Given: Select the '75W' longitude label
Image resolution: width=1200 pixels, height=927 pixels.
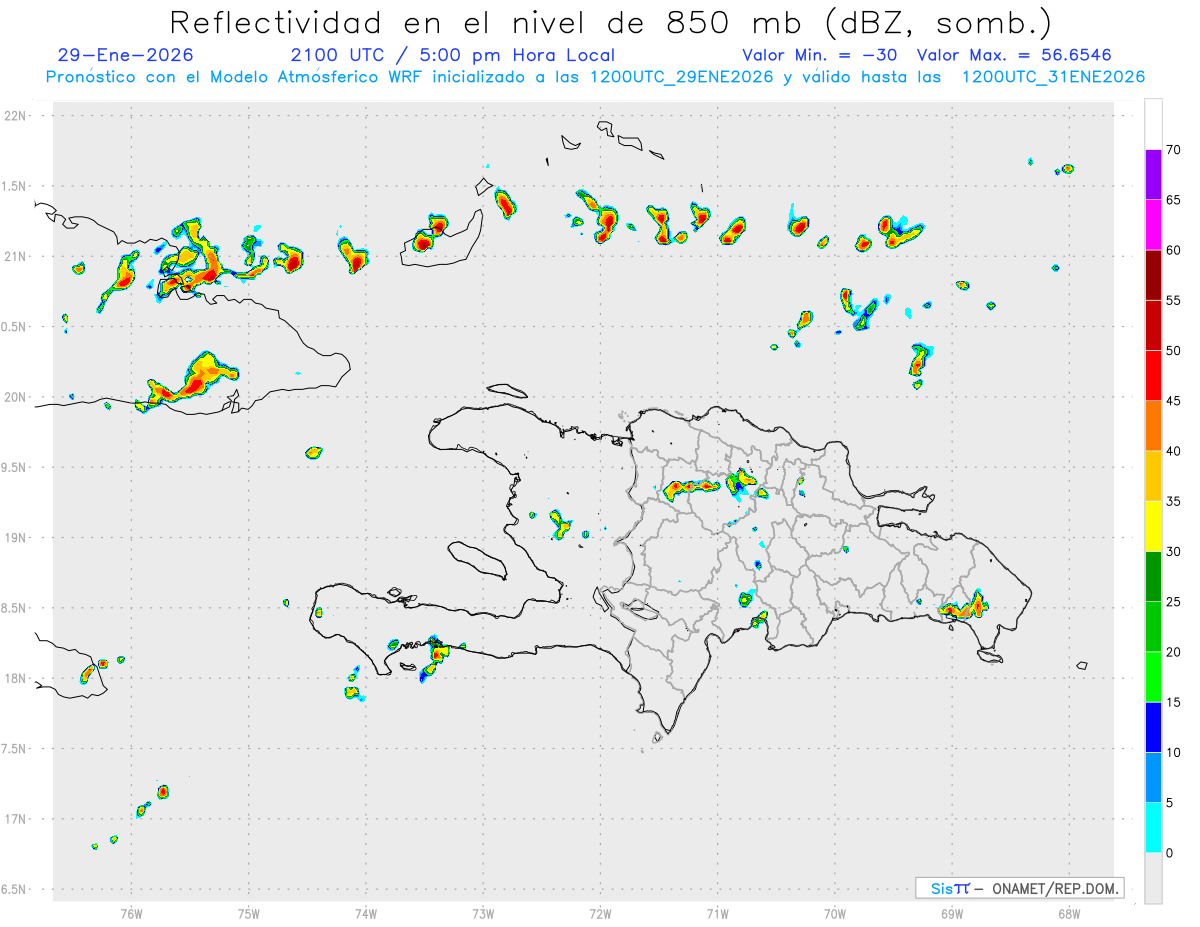Looking at the screenshot, I should pyautogui.click(x=249, y=913).
